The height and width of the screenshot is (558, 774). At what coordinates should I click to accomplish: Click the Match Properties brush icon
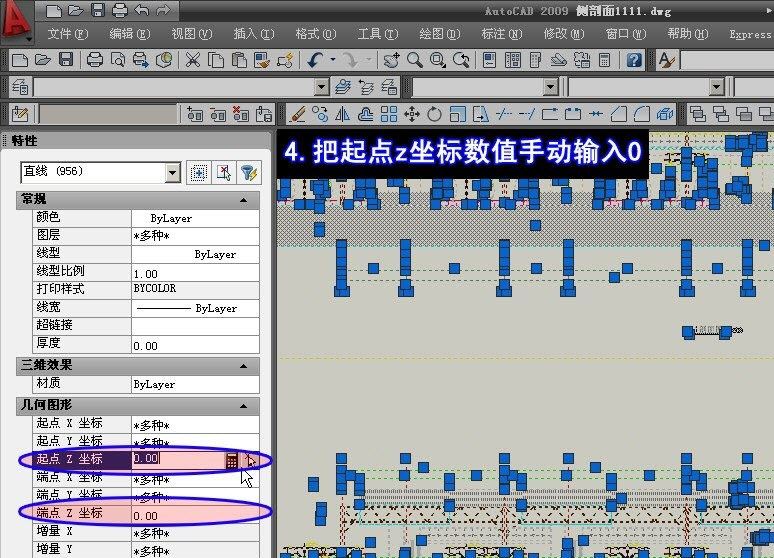(x=262, y=60)
